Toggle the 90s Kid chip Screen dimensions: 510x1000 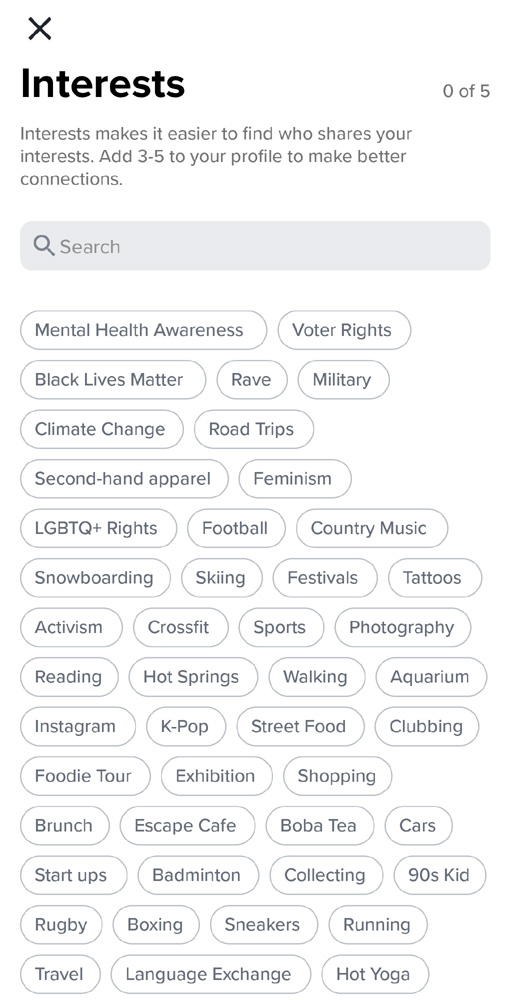[x=440, y=875]
